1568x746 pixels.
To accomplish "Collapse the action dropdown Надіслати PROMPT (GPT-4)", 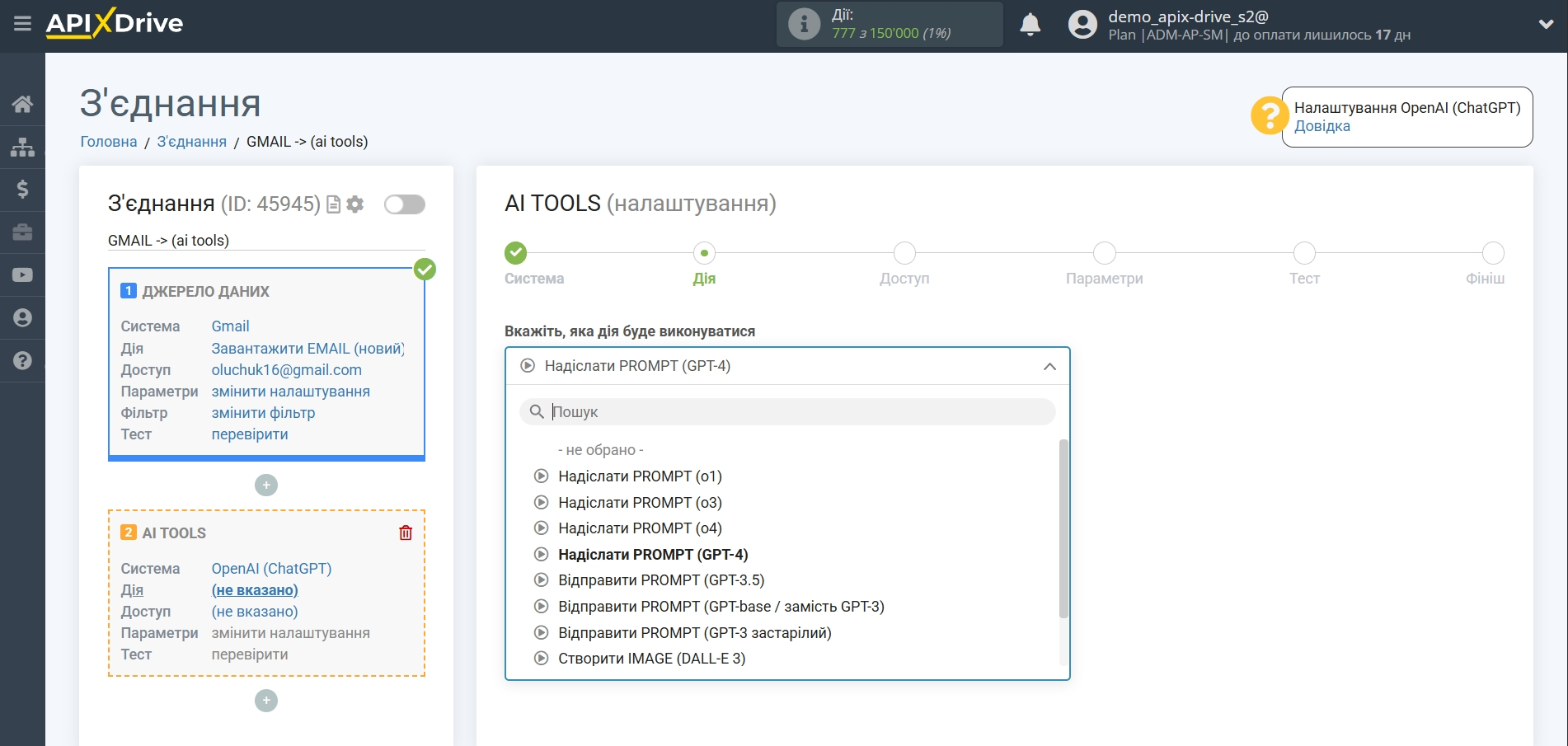I will 787,366.
